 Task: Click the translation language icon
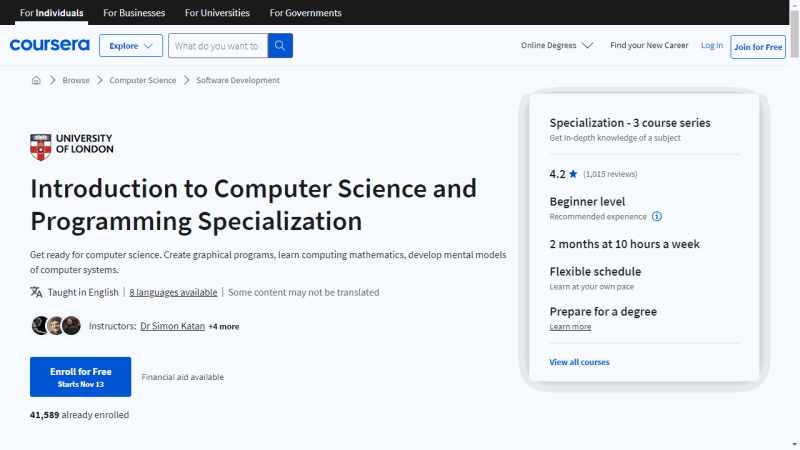point(36,292)
